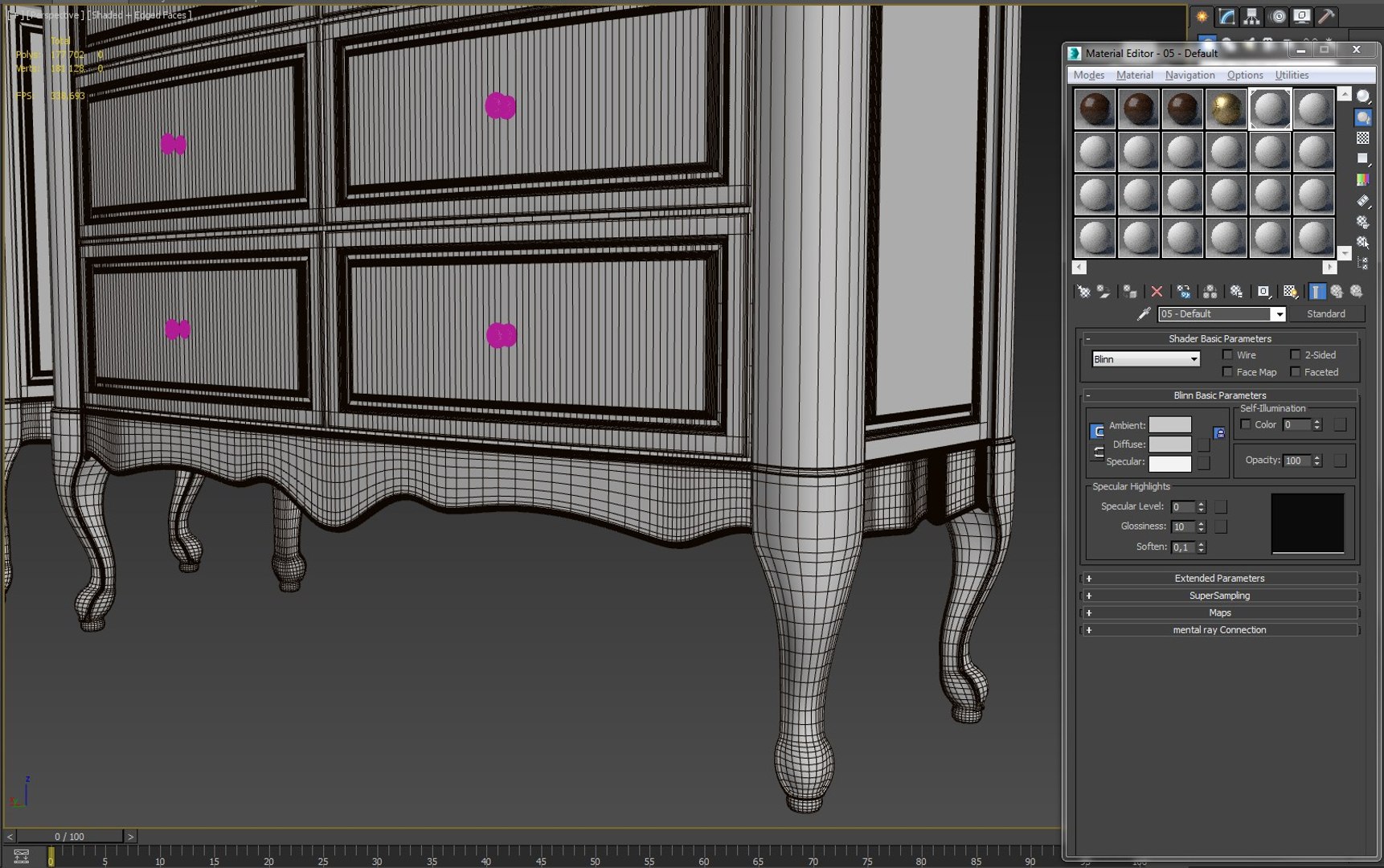Image resolution: width=1384 pixels, height=868 pixels.
Task: Click Glossiness value field
Action: 1183,526
